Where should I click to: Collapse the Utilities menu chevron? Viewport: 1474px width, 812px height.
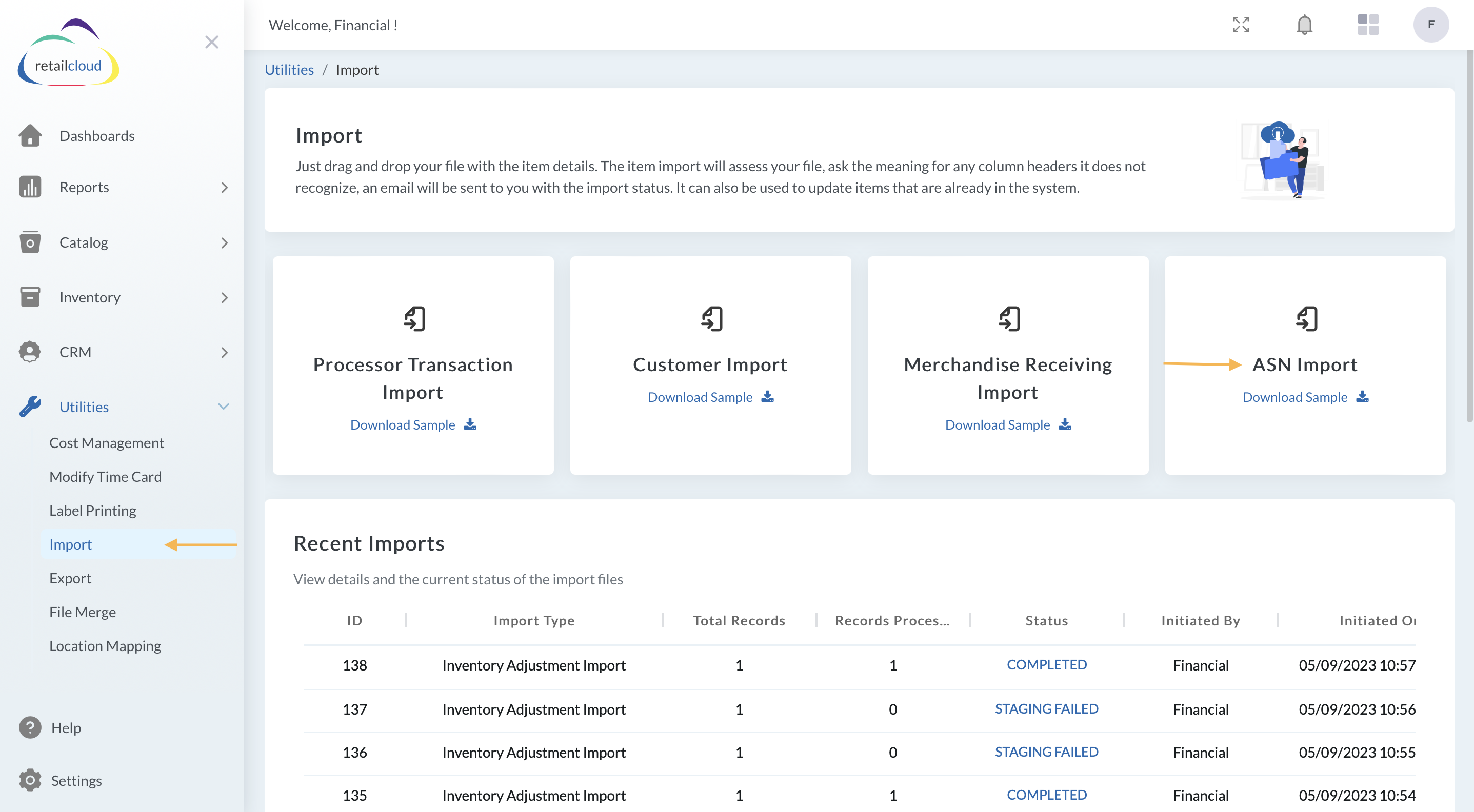(224, 407)
